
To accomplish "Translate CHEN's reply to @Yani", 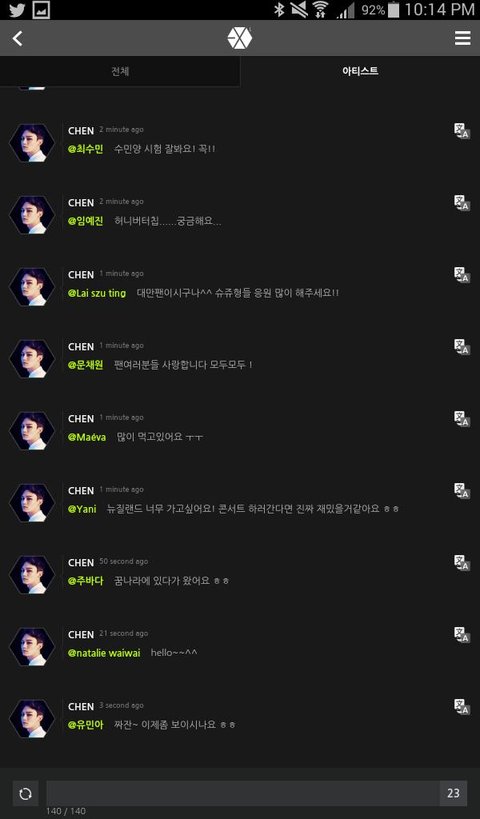I will tap(461, 491).
